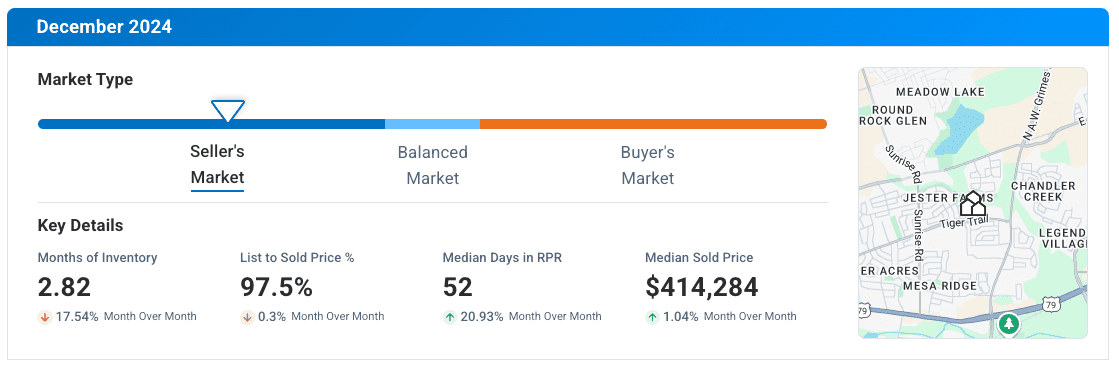Click the Months of Inventory label
This screenshot has width=1119, height=365.
pyautogui.click(x=97, y=258)
